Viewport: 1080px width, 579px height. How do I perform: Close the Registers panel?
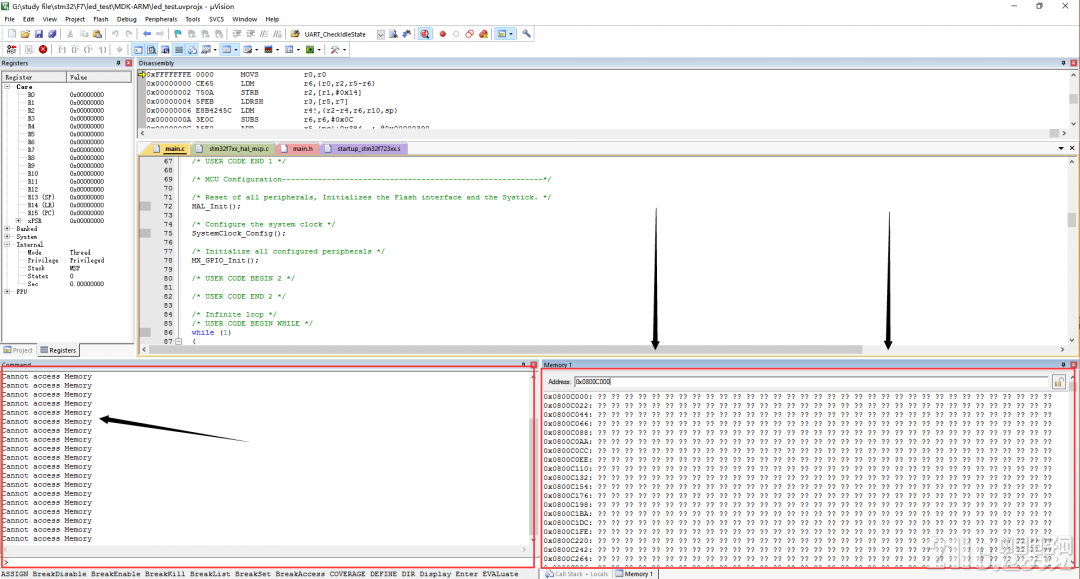coord(128,63)
